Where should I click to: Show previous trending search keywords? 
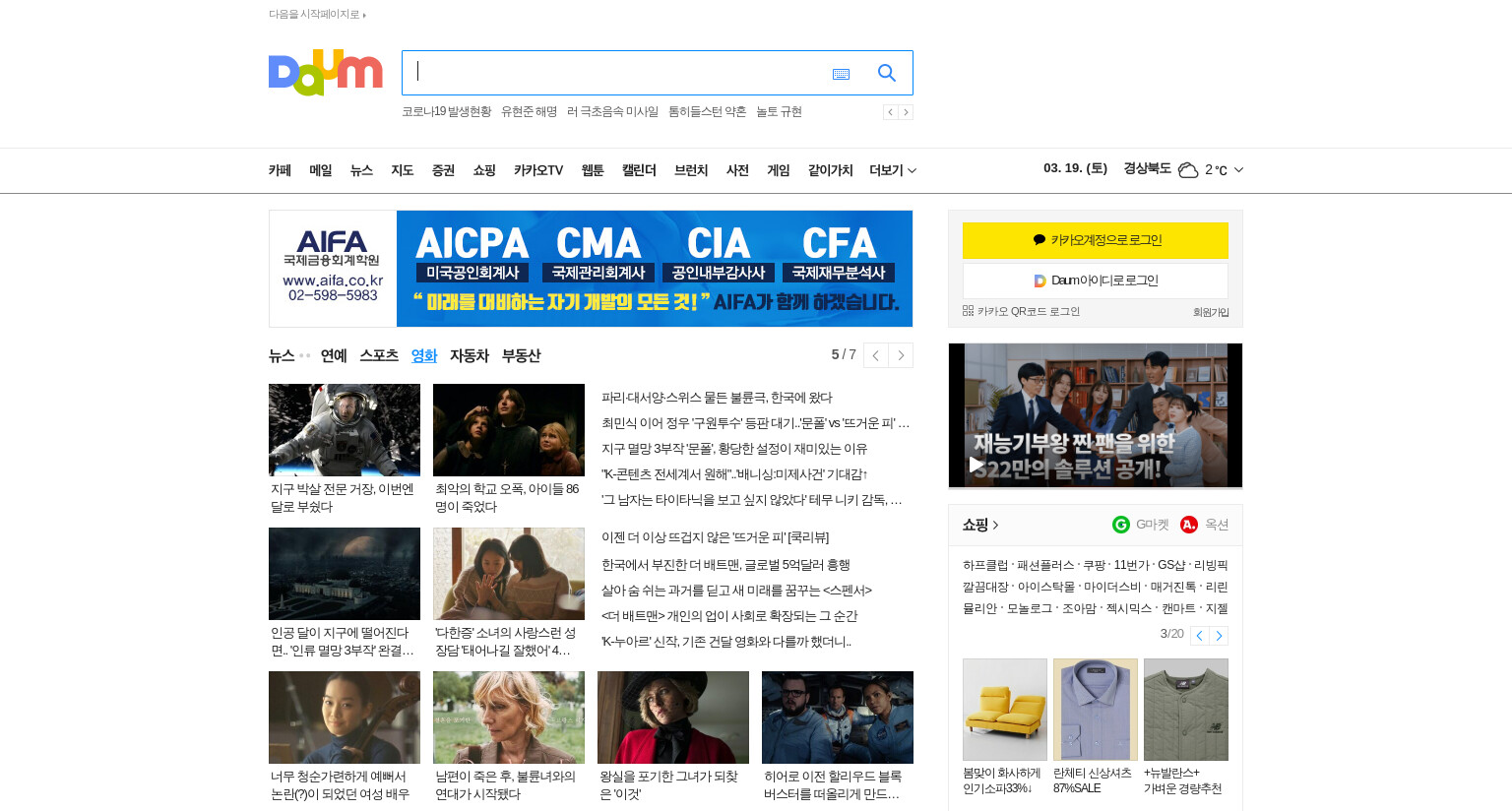click(890, 112)
